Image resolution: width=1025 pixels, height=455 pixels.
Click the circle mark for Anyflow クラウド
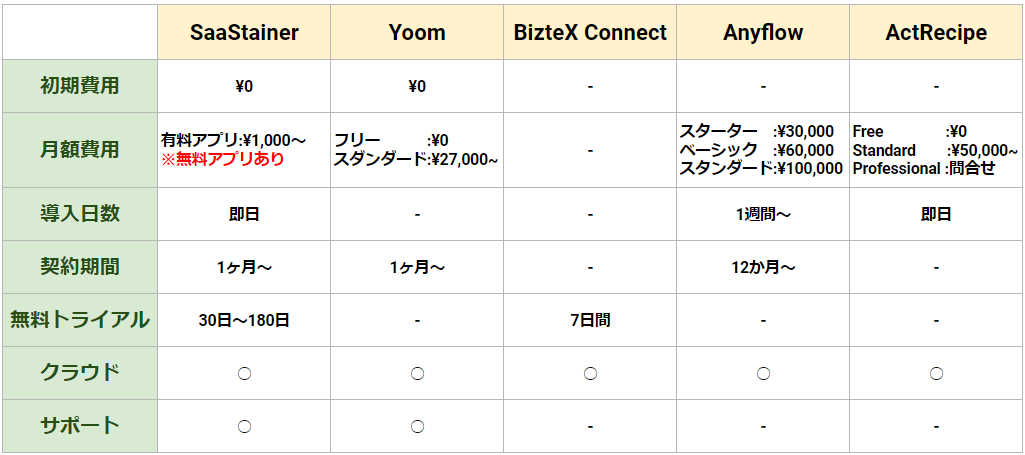763,373
